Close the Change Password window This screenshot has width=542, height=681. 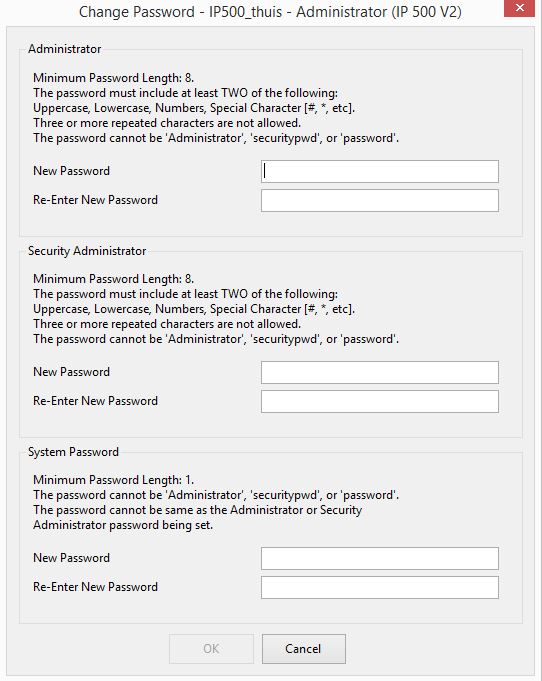(519, 8)
